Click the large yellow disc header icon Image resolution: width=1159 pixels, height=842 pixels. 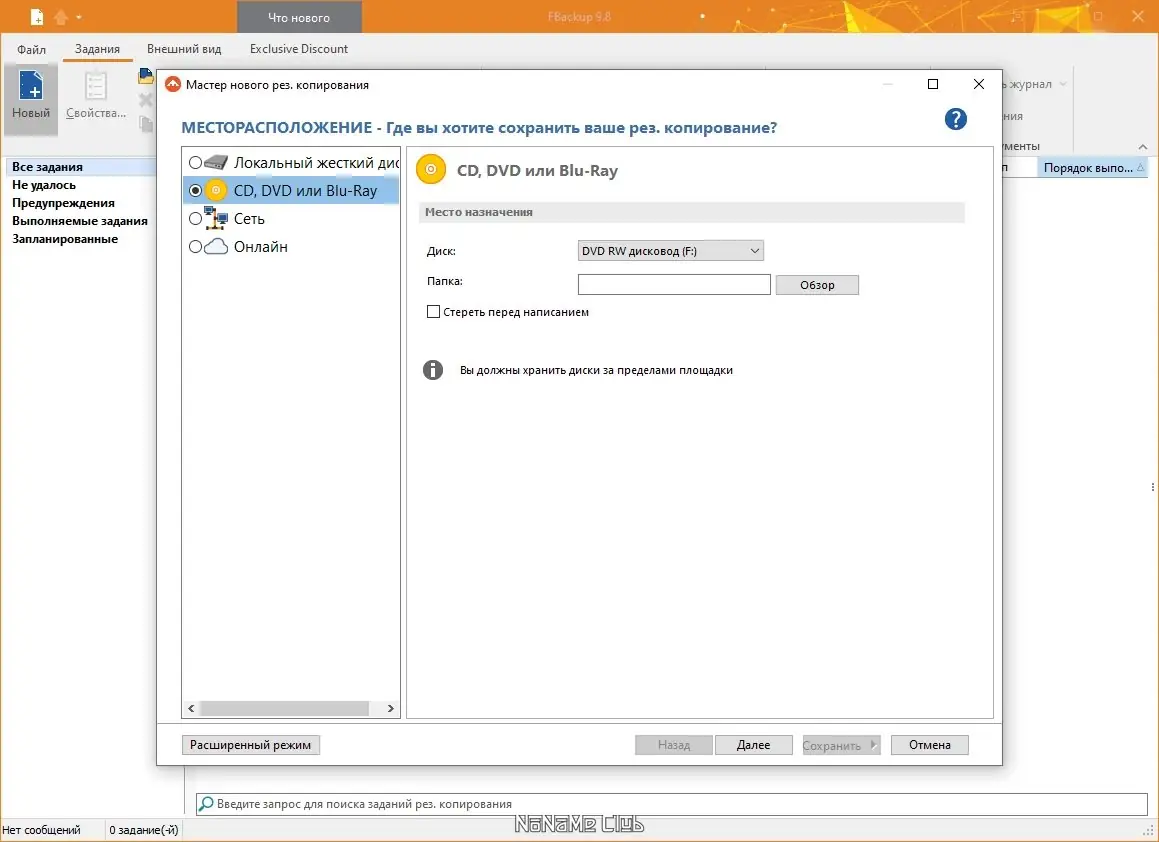pyautogui.click(x=431, y=169)
